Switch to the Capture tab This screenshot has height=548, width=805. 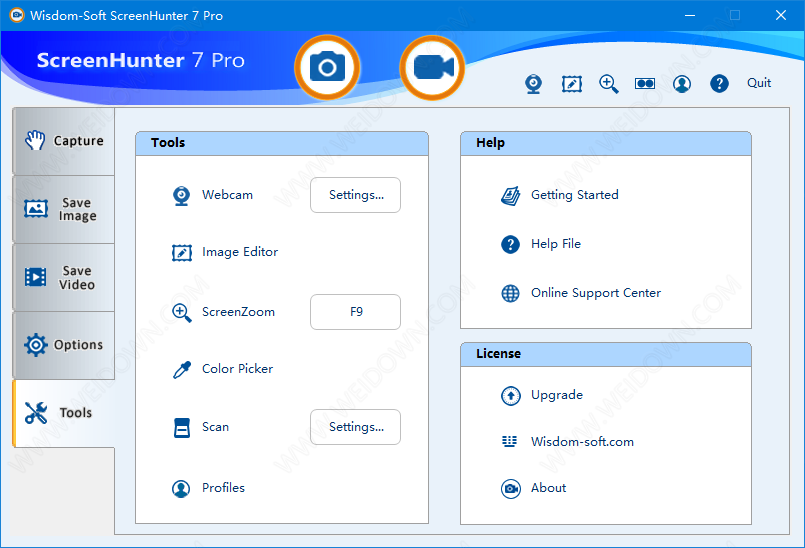(64, 141)
